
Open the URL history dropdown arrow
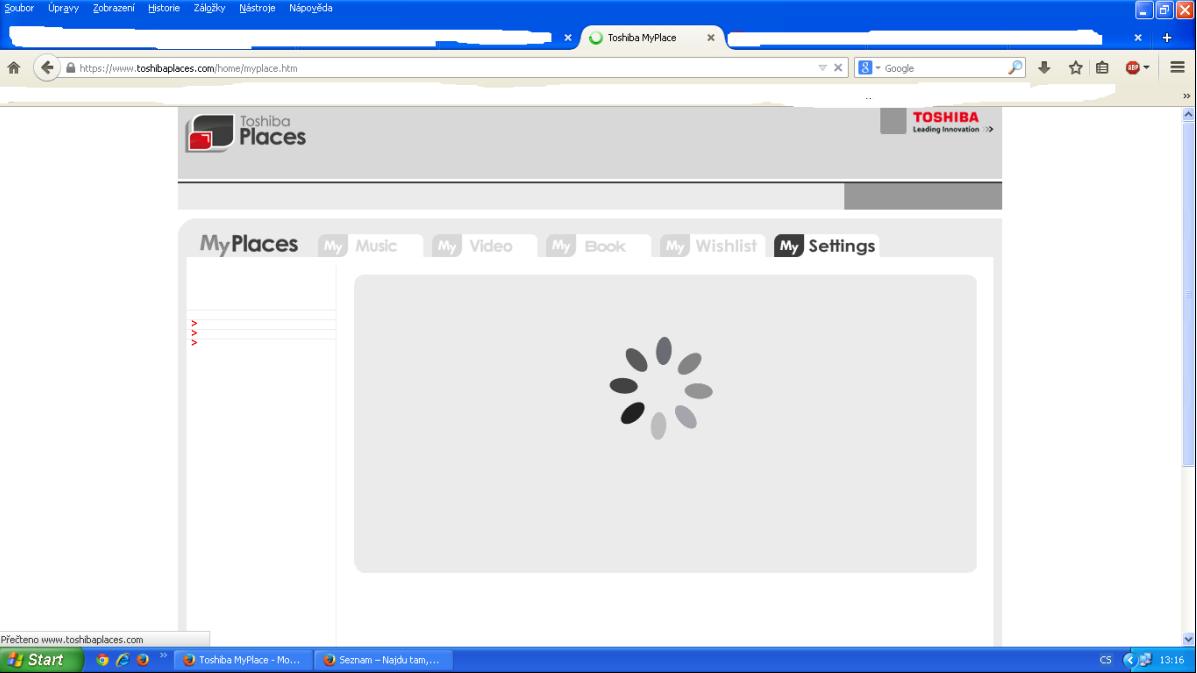pyautogui.click(x=822, y=68)
